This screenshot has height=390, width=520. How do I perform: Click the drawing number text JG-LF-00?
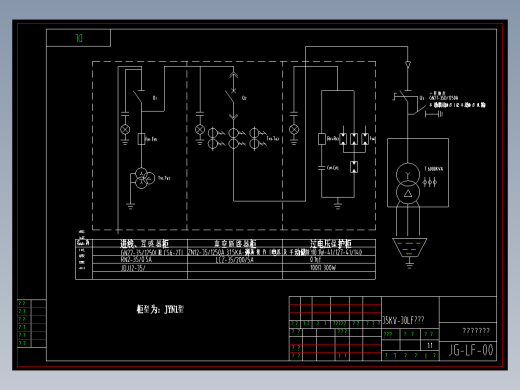471,350
